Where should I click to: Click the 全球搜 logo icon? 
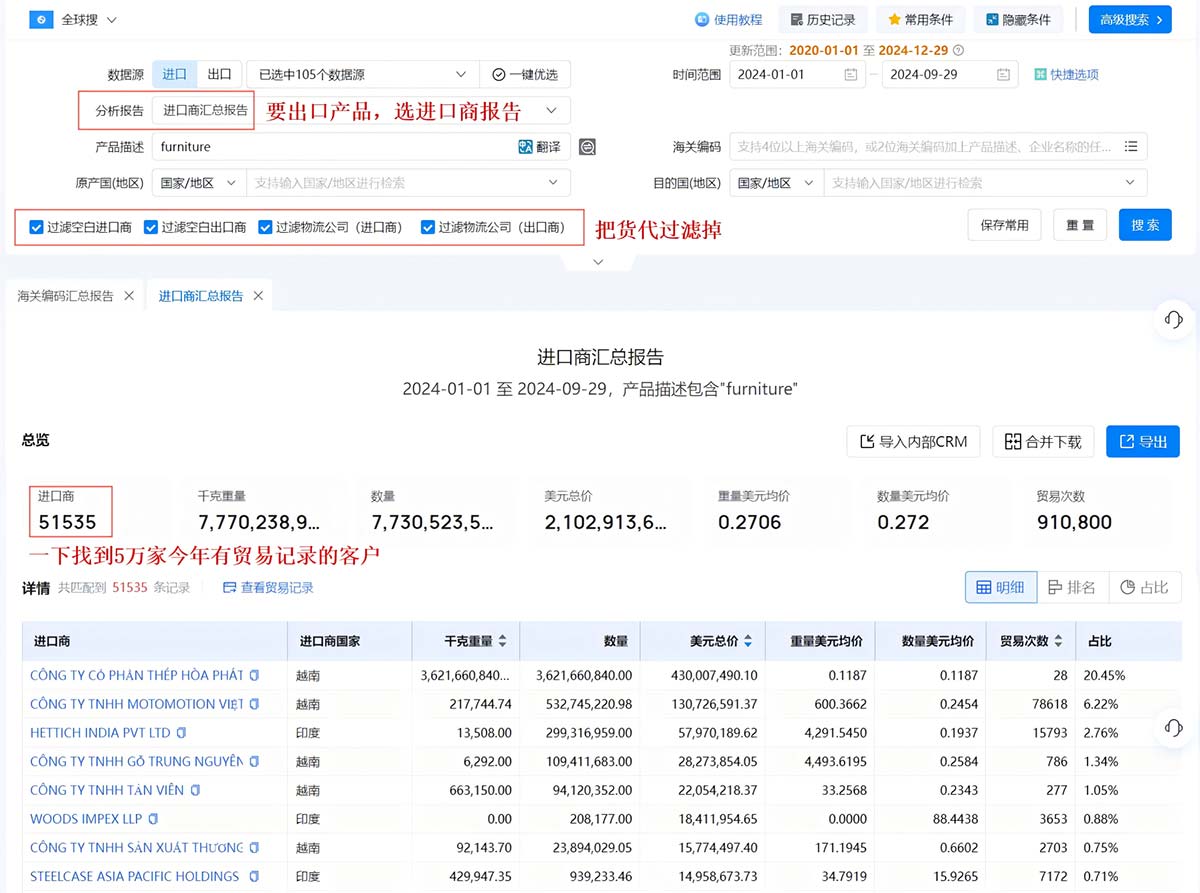pos(41,19)
